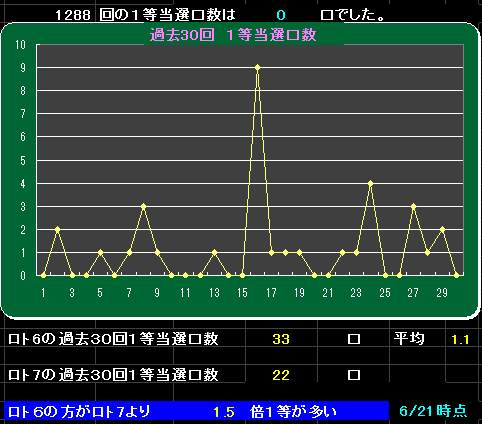
Task: Click the x-axis label 1
Action: (43, 293)
